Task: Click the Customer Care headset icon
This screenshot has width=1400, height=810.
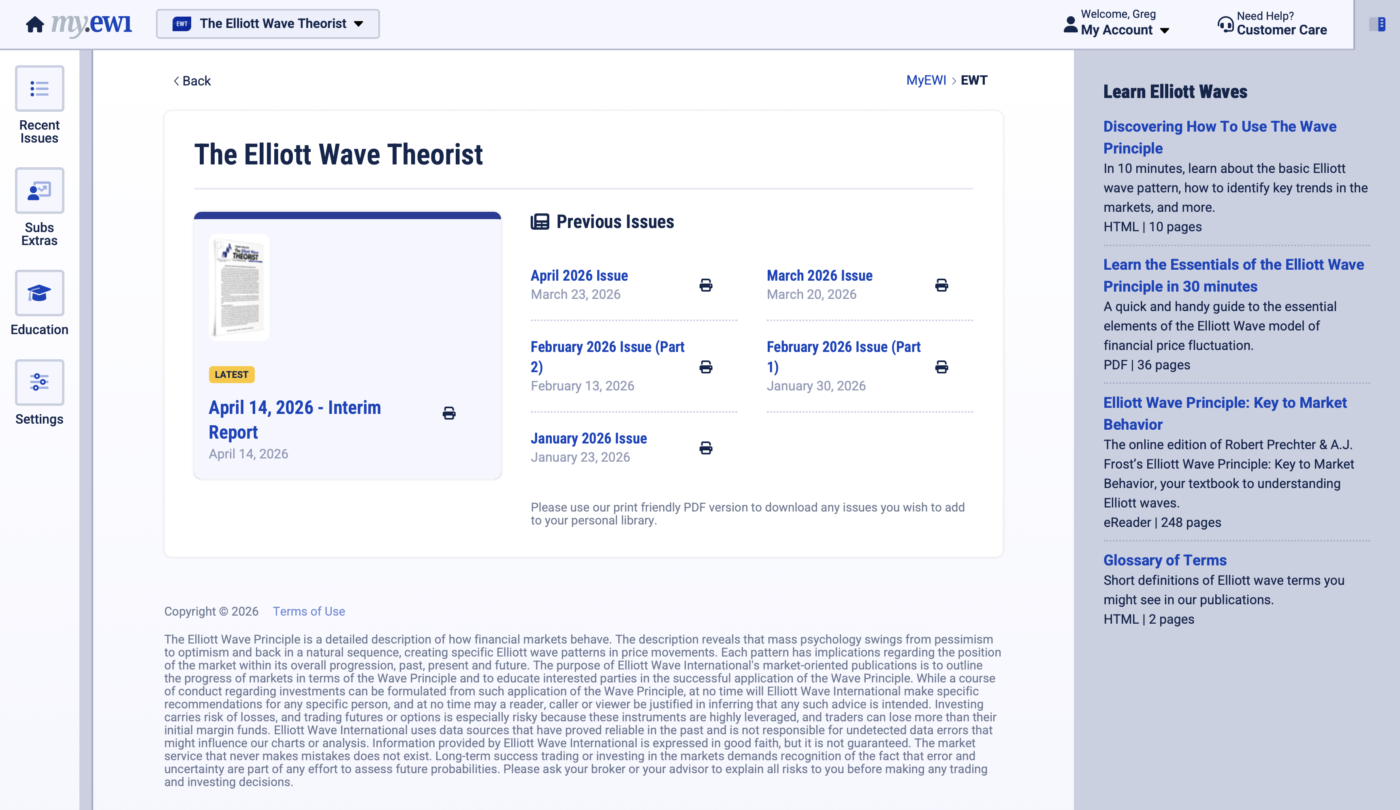Action: point(1225,24)
